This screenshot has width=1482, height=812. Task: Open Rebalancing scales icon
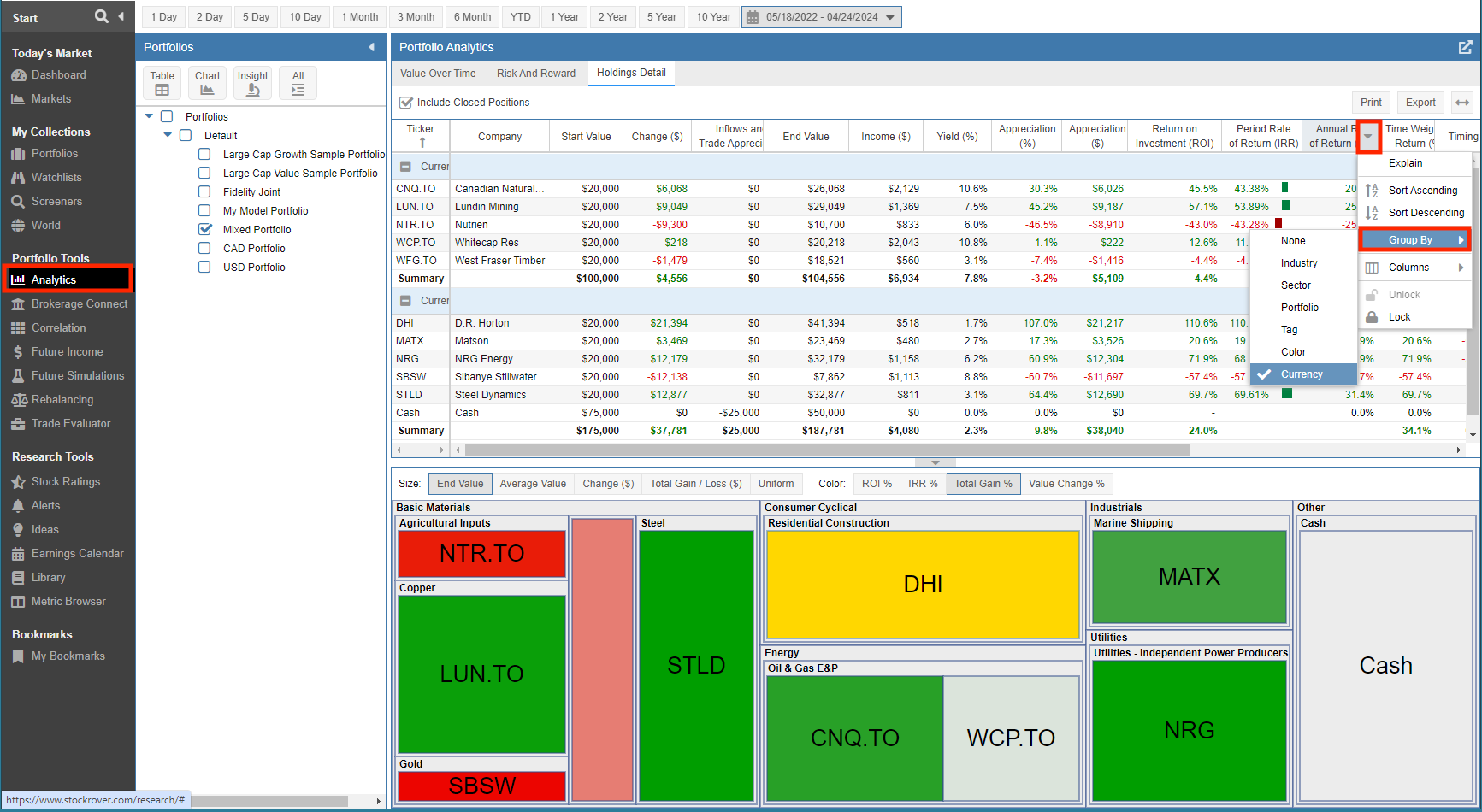(18, 400)
